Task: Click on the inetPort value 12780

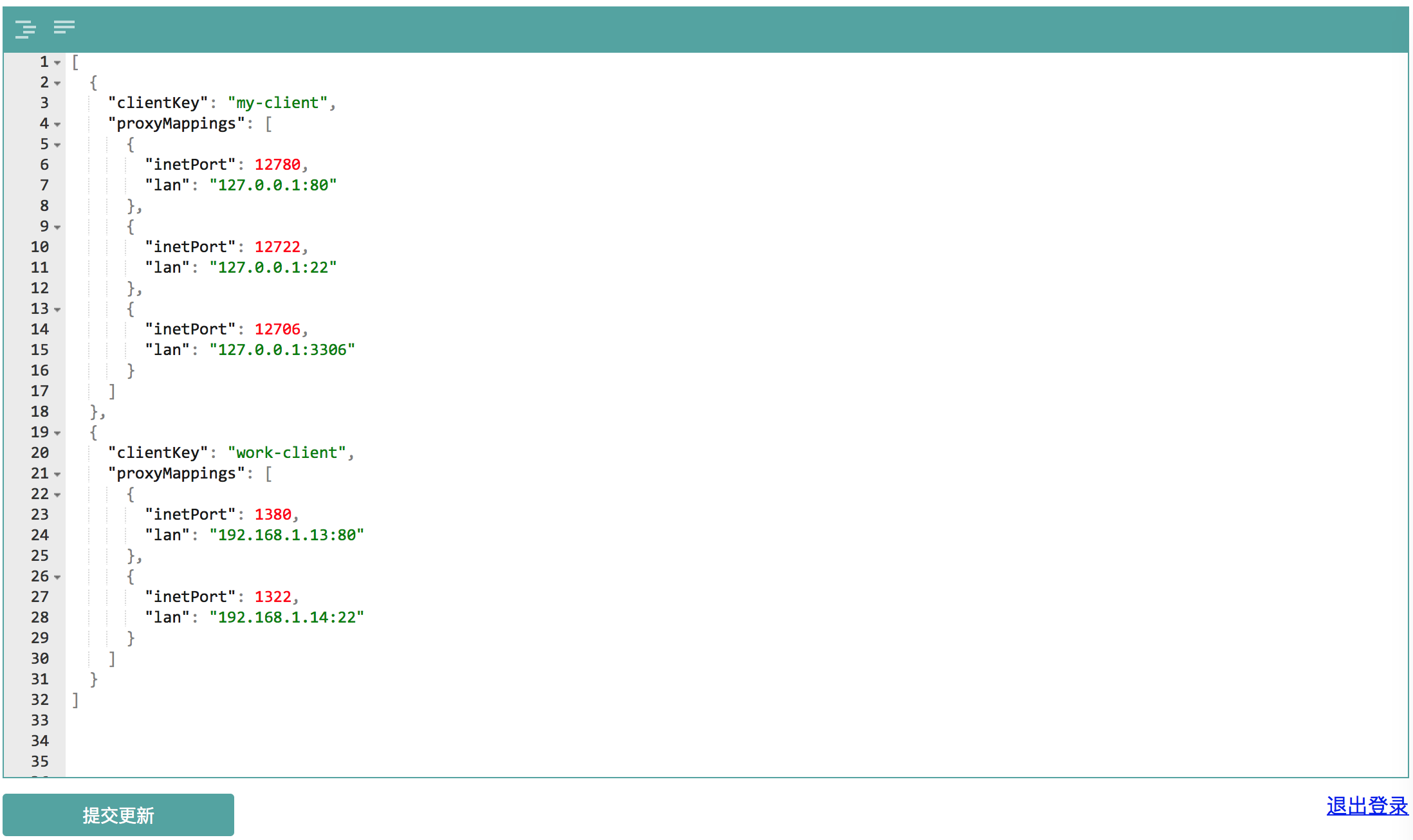Action: (277, 165)
